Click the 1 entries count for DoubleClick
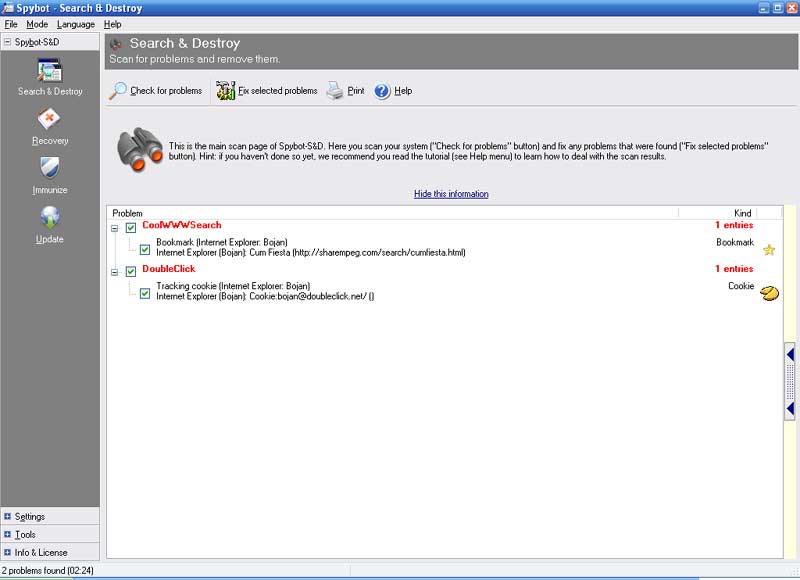Image resolution: width=800 pixels, height=580 pixels. click(x=734, y=269)
